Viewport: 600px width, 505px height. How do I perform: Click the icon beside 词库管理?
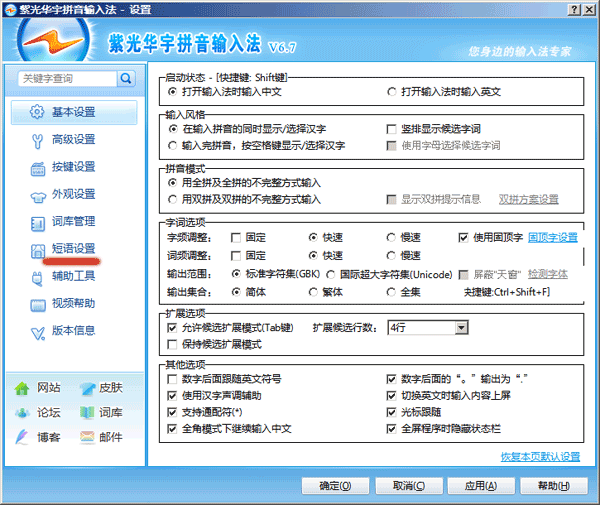[38, 224]
